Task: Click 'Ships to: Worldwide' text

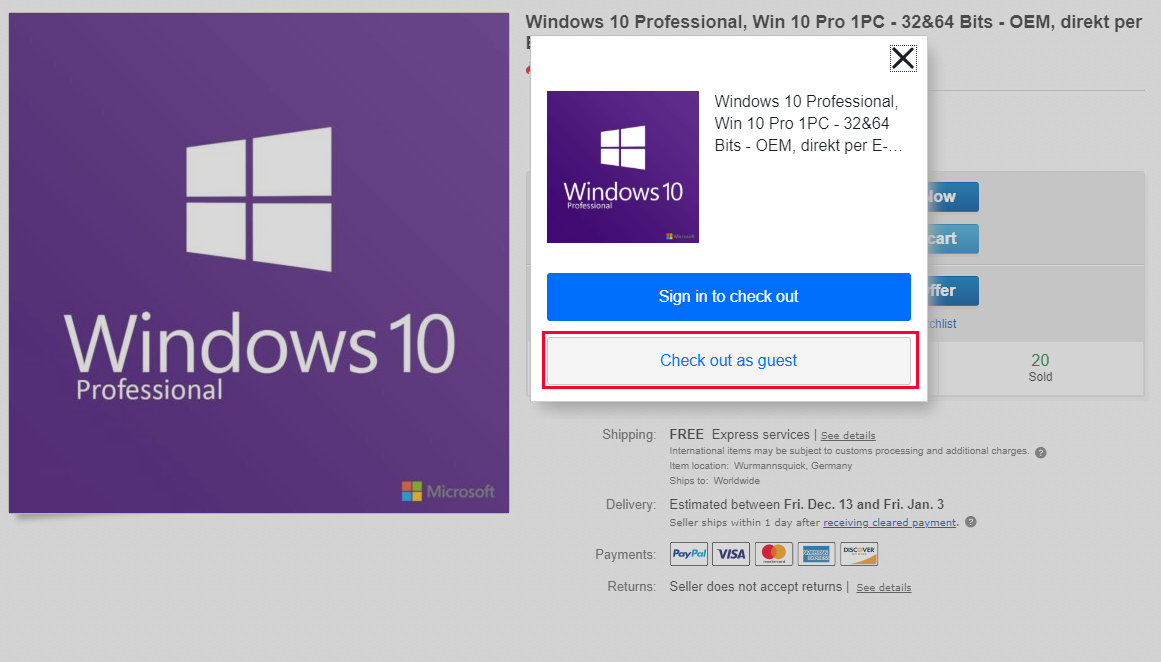Action: [x=715, y=481]
